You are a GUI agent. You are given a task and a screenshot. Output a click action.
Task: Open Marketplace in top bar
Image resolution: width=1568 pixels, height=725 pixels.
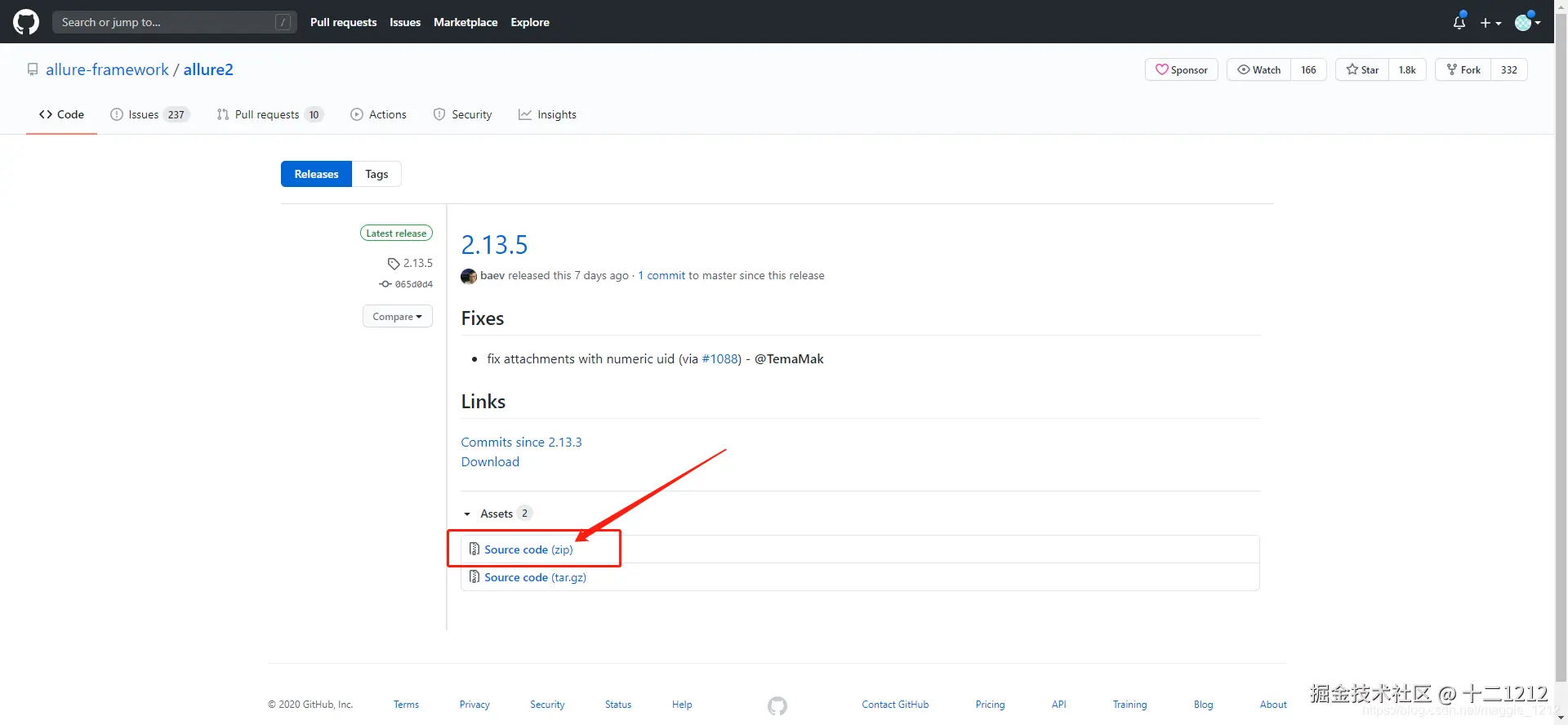[x=465, y=22]
